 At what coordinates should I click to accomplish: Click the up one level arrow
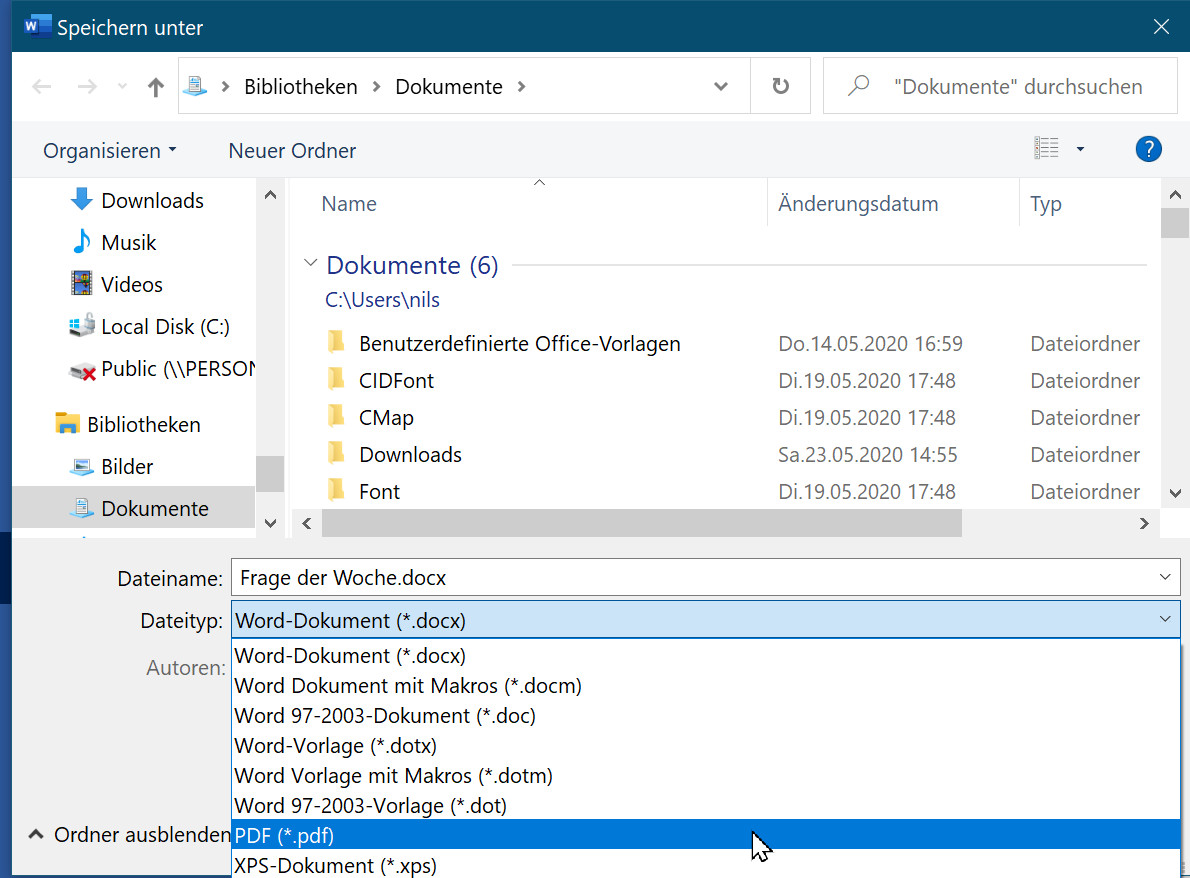click(155, 87)
